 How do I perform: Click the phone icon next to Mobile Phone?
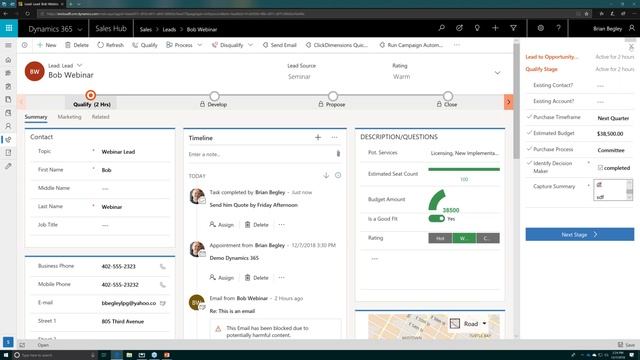pos(163,285)
